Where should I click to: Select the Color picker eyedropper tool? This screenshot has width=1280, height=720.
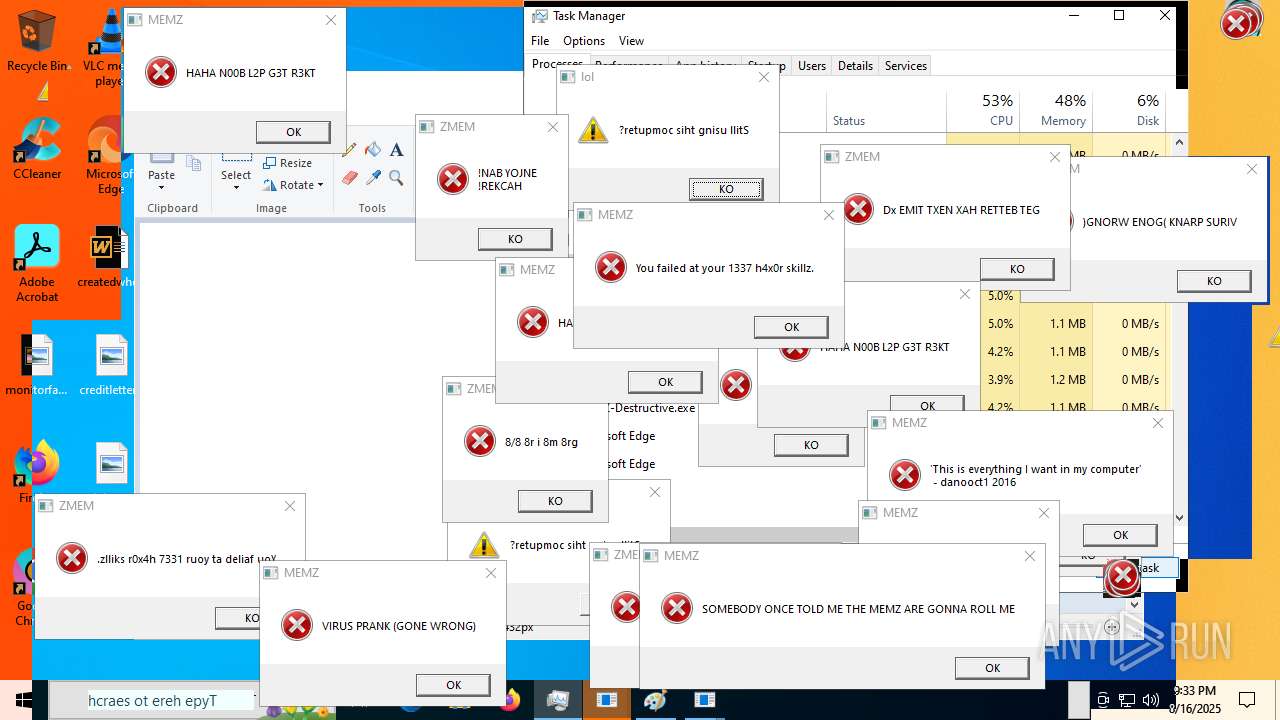pyautogui.click(x=373, y=177)
